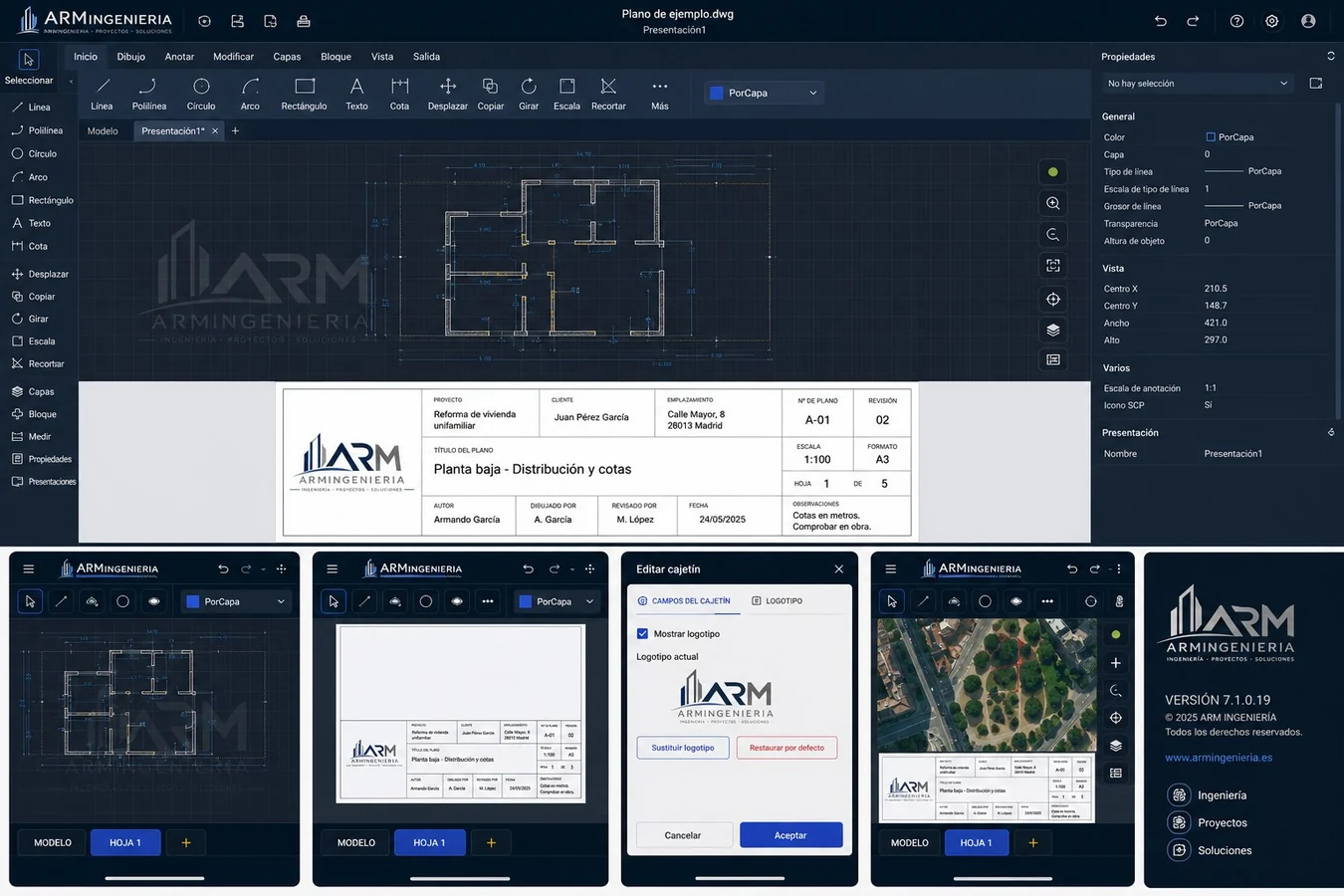Toggle the Seleccionar arrow tool in the left sidebar

click(29, 60)
